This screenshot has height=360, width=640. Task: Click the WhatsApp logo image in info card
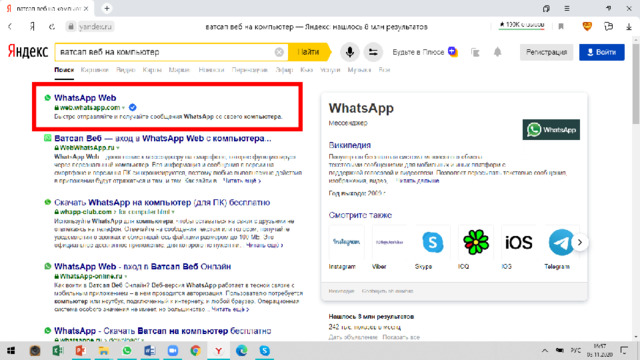click(x=551, y=130)
